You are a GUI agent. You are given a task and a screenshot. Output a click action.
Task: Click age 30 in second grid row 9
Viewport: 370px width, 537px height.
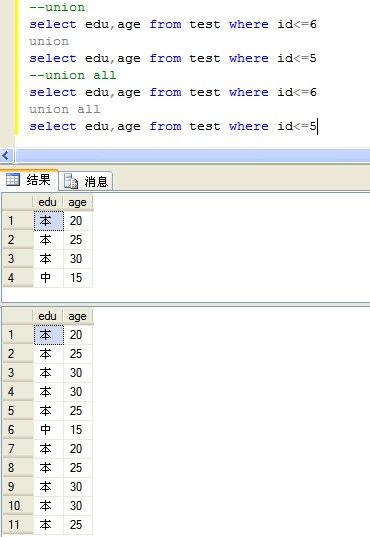pyautogui.click(x=78, y=487)
